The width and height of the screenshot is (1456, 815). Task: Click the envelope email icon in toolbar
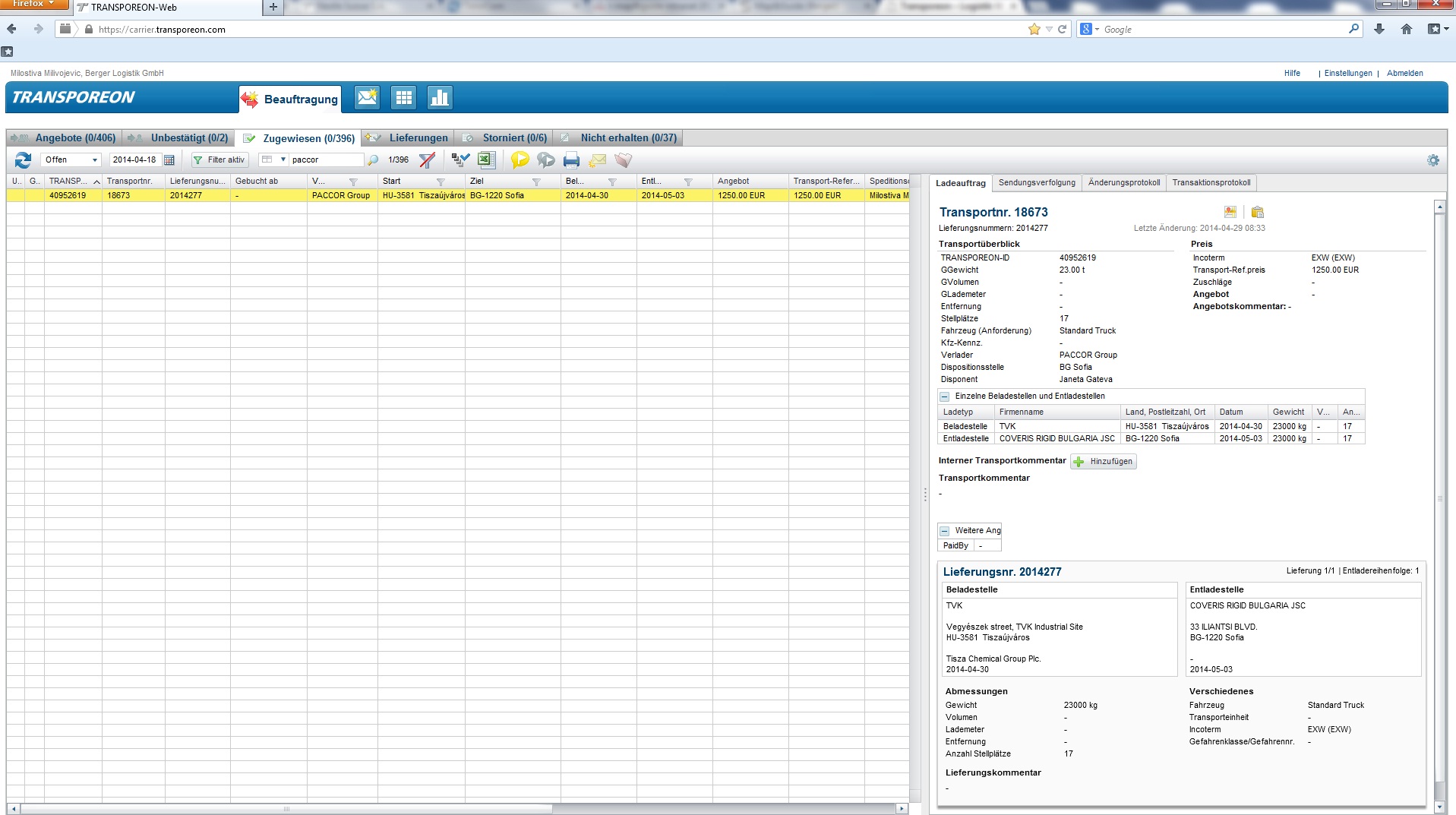pyautogui.click(x=598, y=160)
